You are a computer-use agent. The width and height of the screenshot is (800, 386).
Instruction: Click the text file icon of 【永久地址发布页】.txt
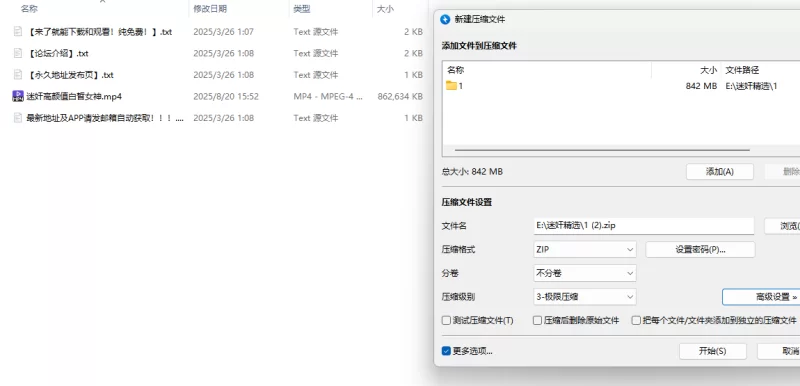pyautogui.click(x=18, y=75)
